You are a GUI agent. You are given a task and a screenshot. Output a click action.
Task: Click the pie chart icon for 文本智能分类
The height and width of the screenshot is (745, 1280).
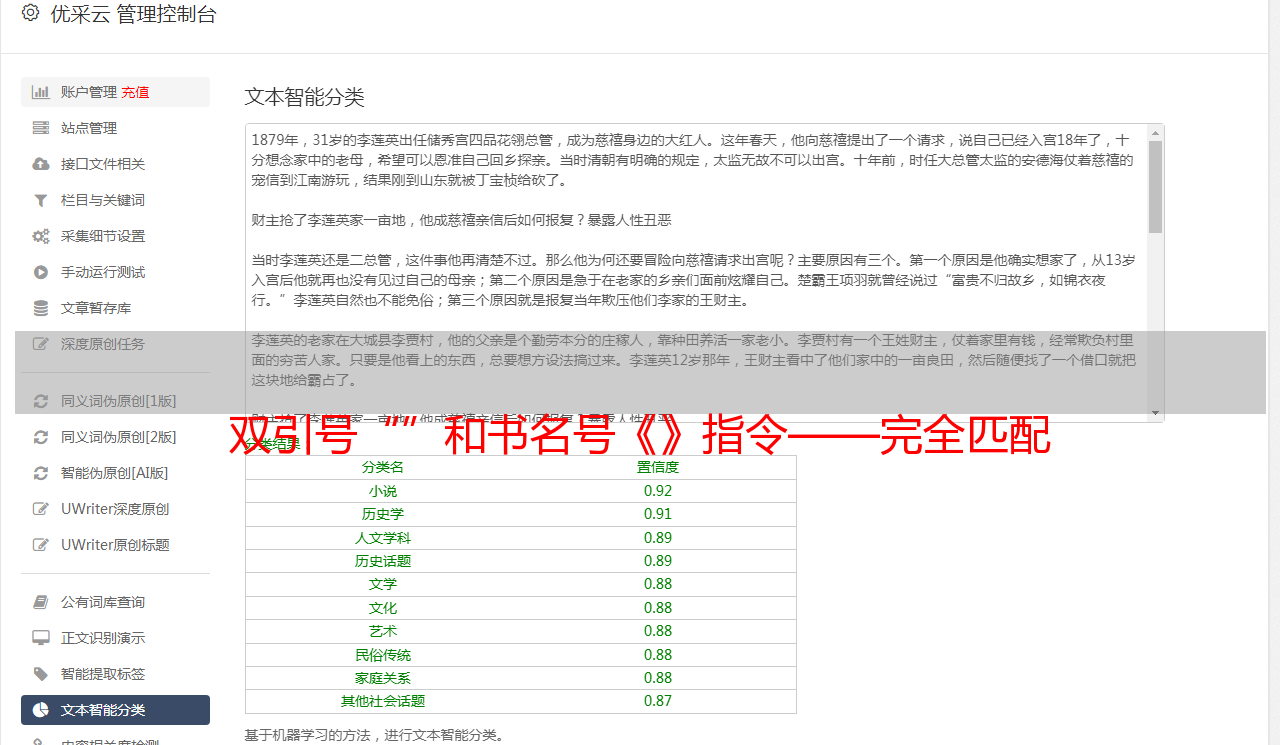[x=41, y=710]
